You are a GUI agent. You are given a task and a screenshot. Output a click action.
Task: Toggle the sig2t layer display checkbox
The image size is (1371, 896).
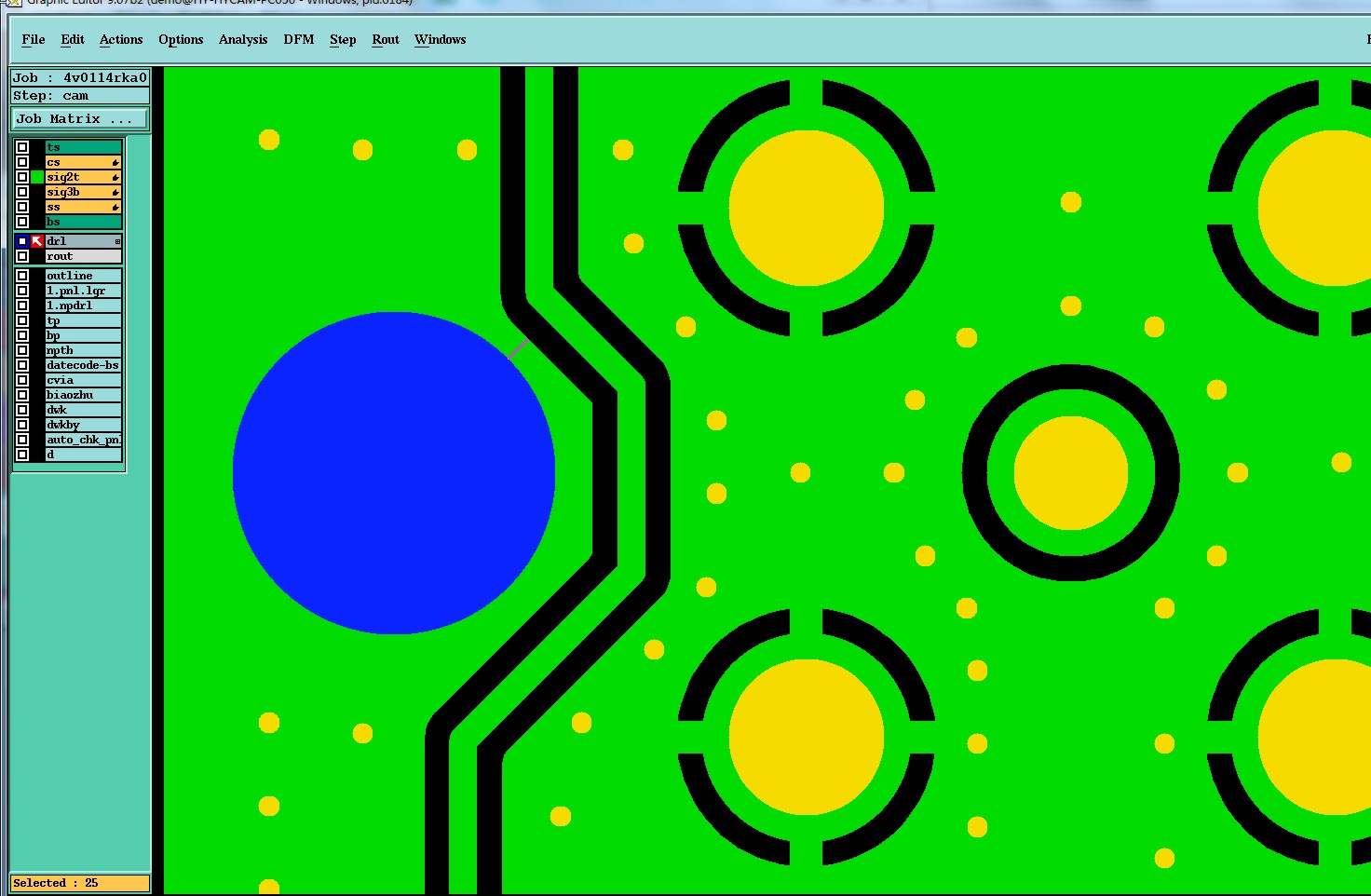(x=22, y=177)
